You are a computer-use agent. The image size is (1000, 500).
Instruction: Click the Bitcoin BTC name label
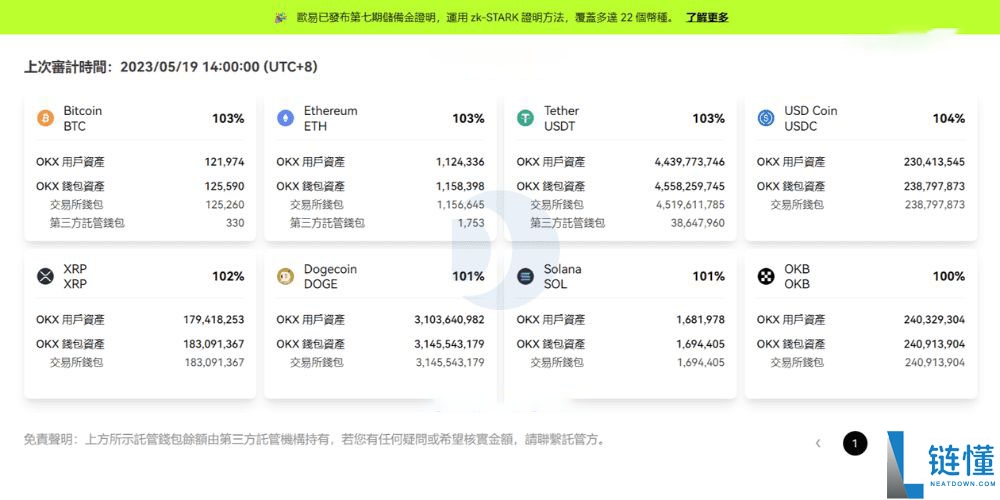click(82, 119)
